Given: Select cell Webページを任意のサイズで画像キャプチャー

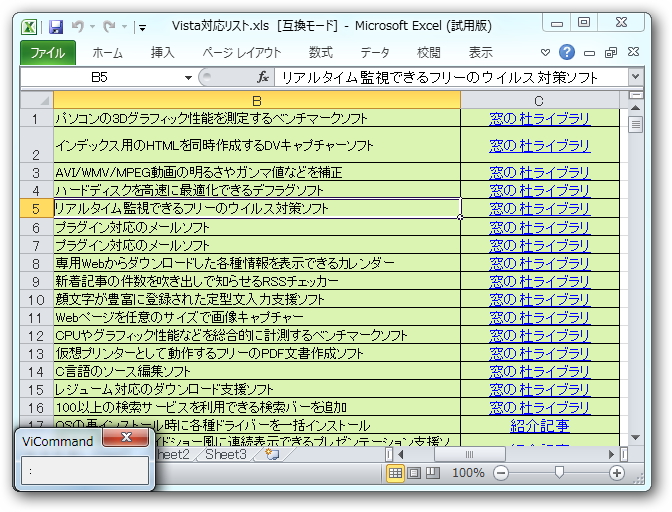Looking at the screenshot, I should pyautogui.click(x=257, y=317).
